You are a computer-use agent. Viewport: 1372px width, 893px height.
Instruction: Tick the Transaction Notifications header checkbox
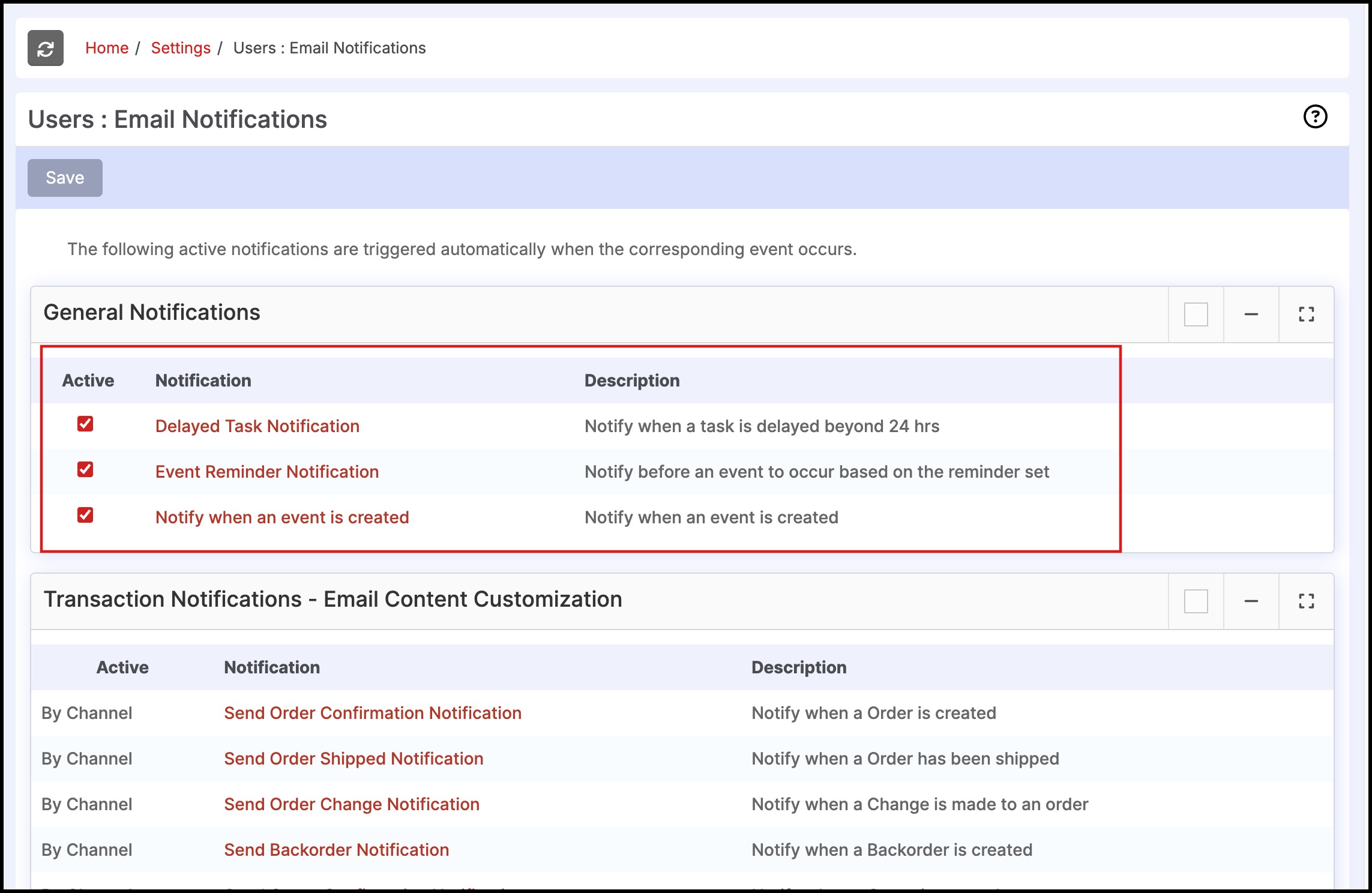click(1196, 601)
